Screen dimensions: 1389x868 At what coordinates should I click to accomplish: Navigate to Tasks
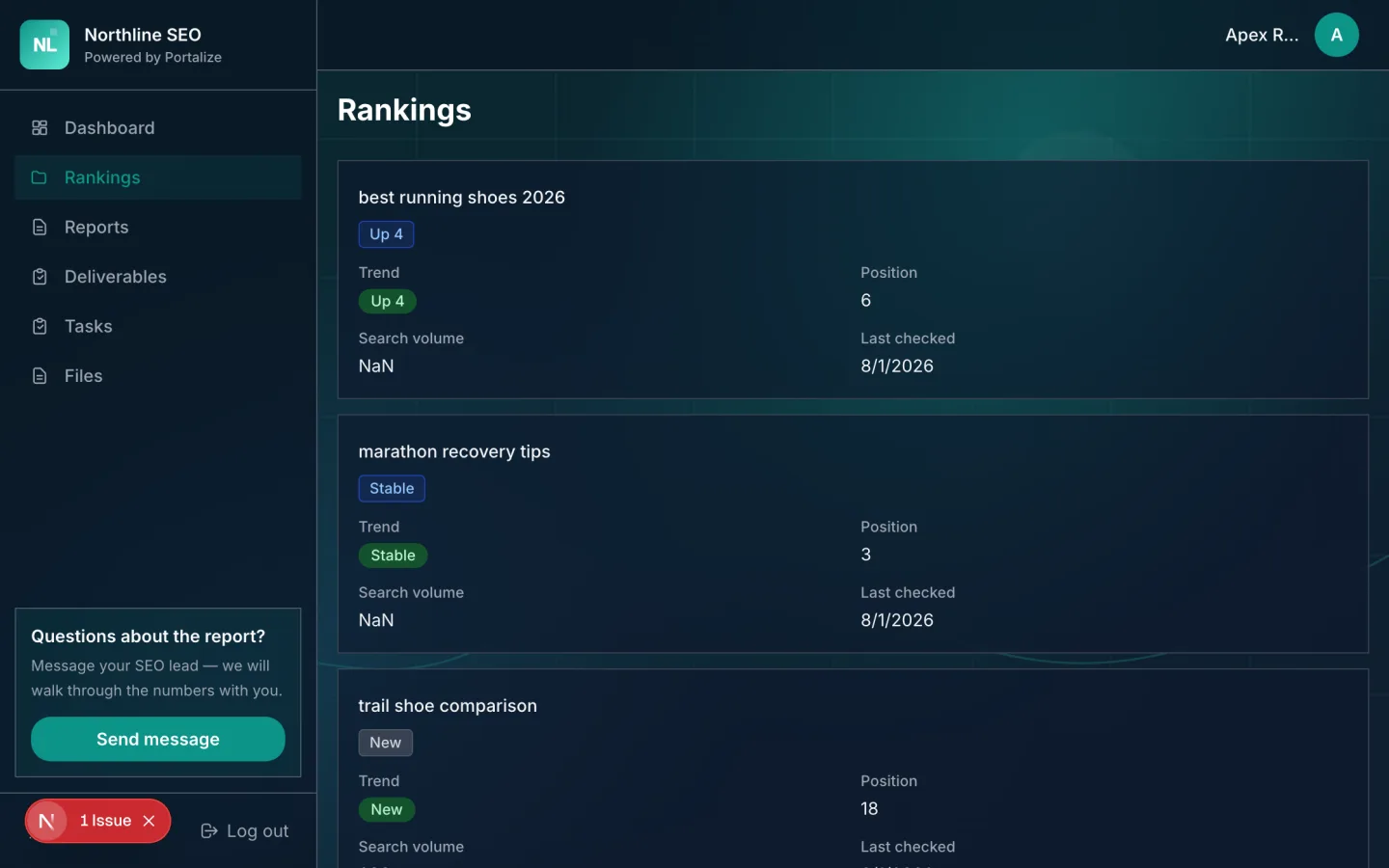click(158, 326)
